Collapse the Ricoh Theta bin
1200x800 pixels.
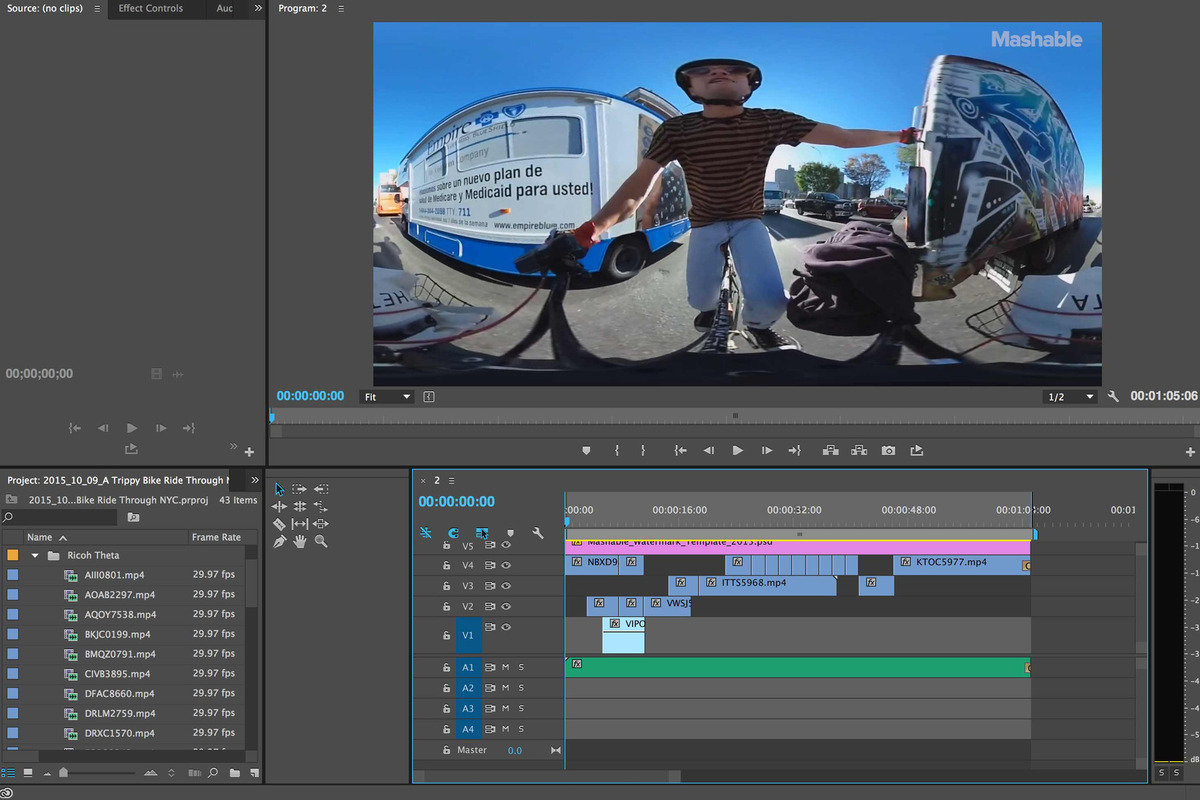coord(35,555)
